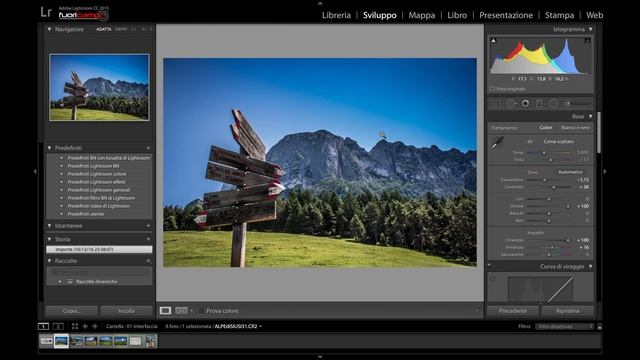This screenshot has width=640, height=360.
Task: Add new snapshot with Istantanee plus
Action: pos(148,226)
